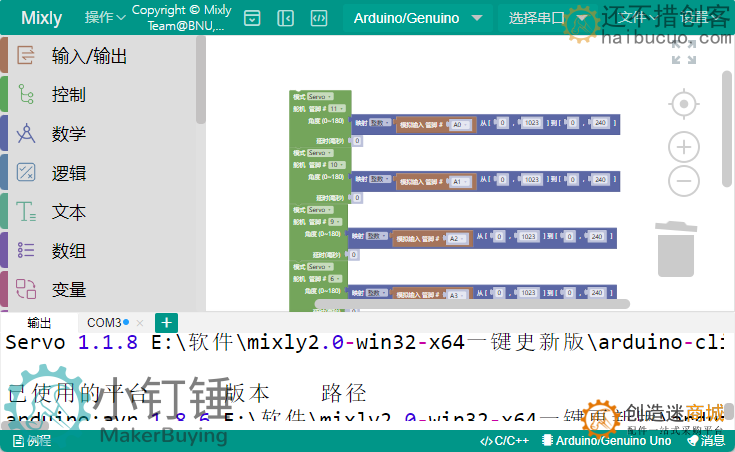The height and width of the screenshot is (452, 735).
Task: Select the 数组 category label
Action: (x=69, y=251)
